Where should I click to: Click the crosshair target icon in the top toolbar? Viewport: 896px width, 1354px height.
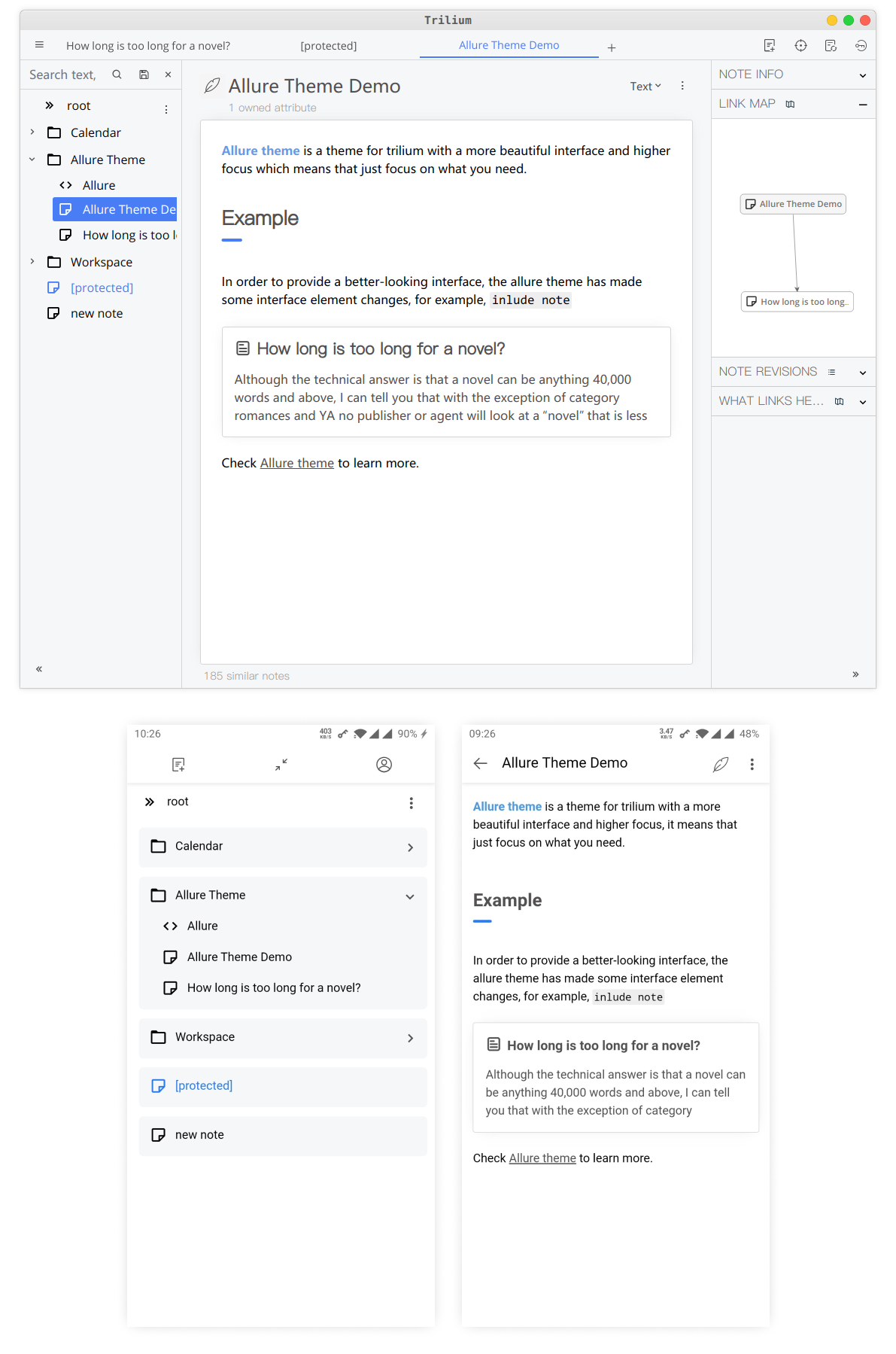pyautogui.click(x=800, y=46)
